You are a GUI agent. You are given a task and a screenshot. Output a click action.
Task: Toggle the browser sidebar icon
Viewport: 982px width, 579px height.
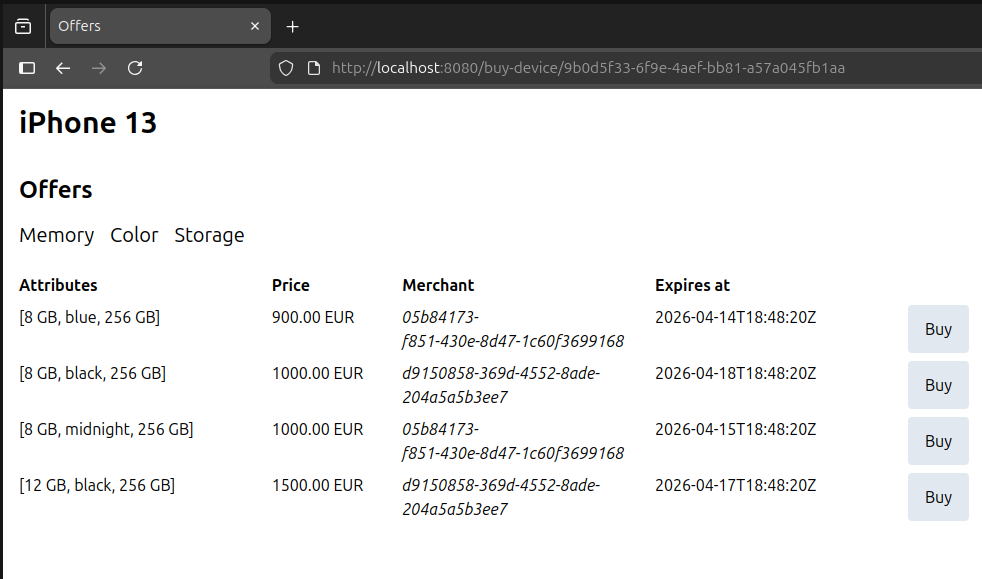click(x=27, y=68)
